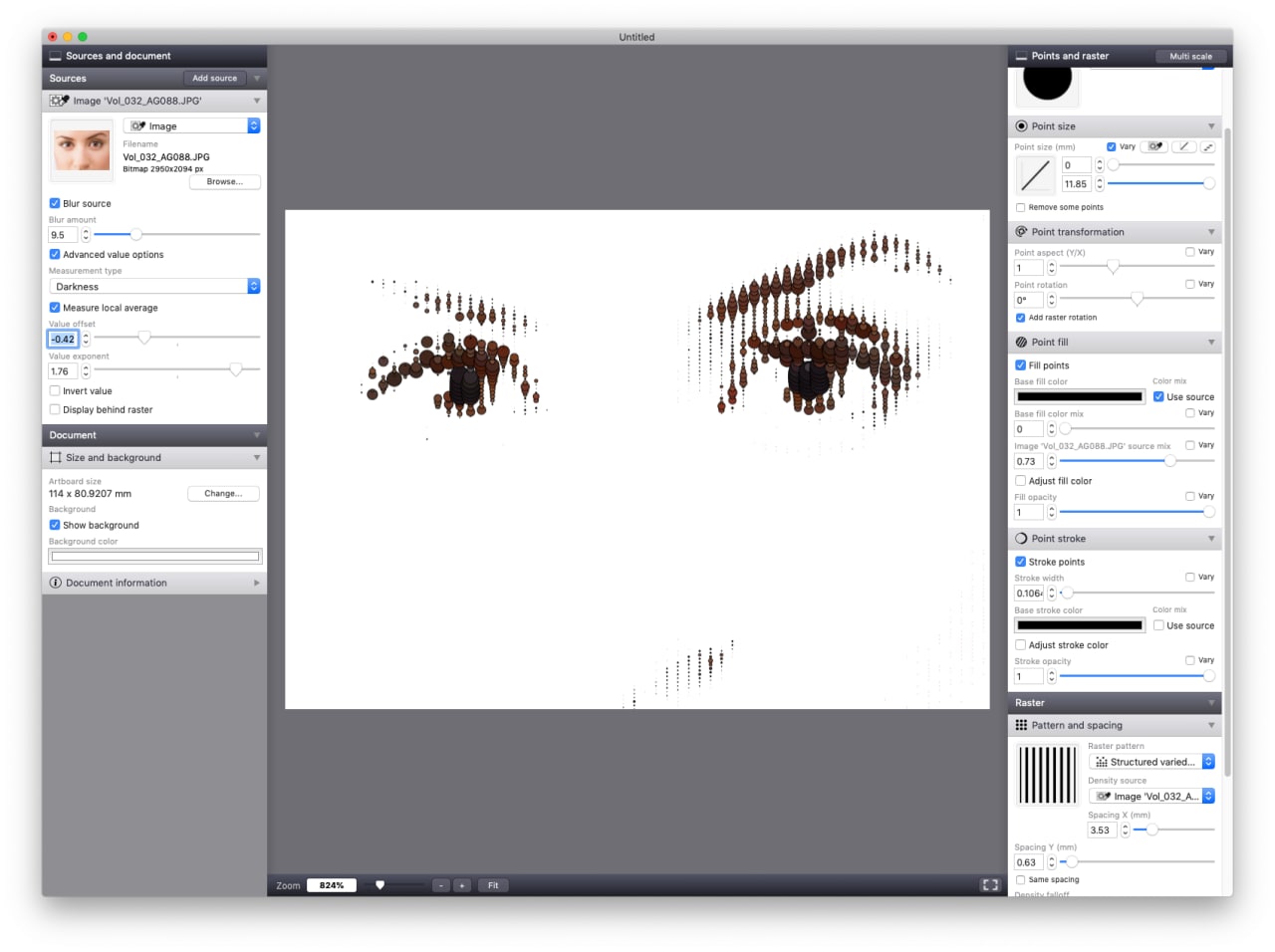
Task: Toggle the Fill points checkbox
Action: pos(1020,365)
